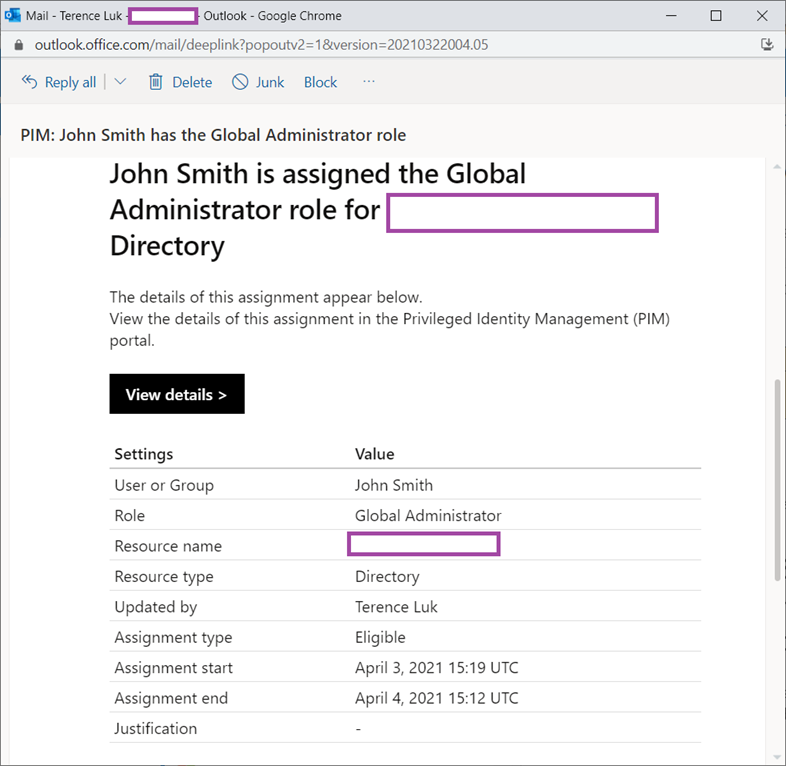Click the 'Resource name' row label
786x766 pixels.
coord(168,546)
